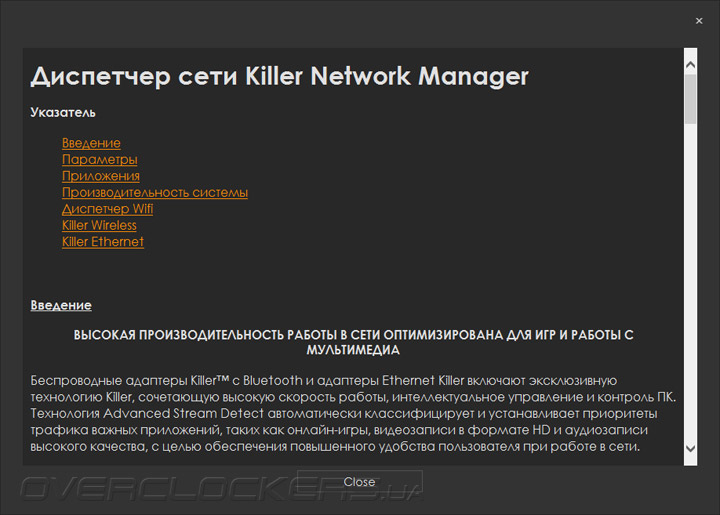Open the Производительность системы link
720x515 pixels.
pyautogui.click(x=155, y=193)
